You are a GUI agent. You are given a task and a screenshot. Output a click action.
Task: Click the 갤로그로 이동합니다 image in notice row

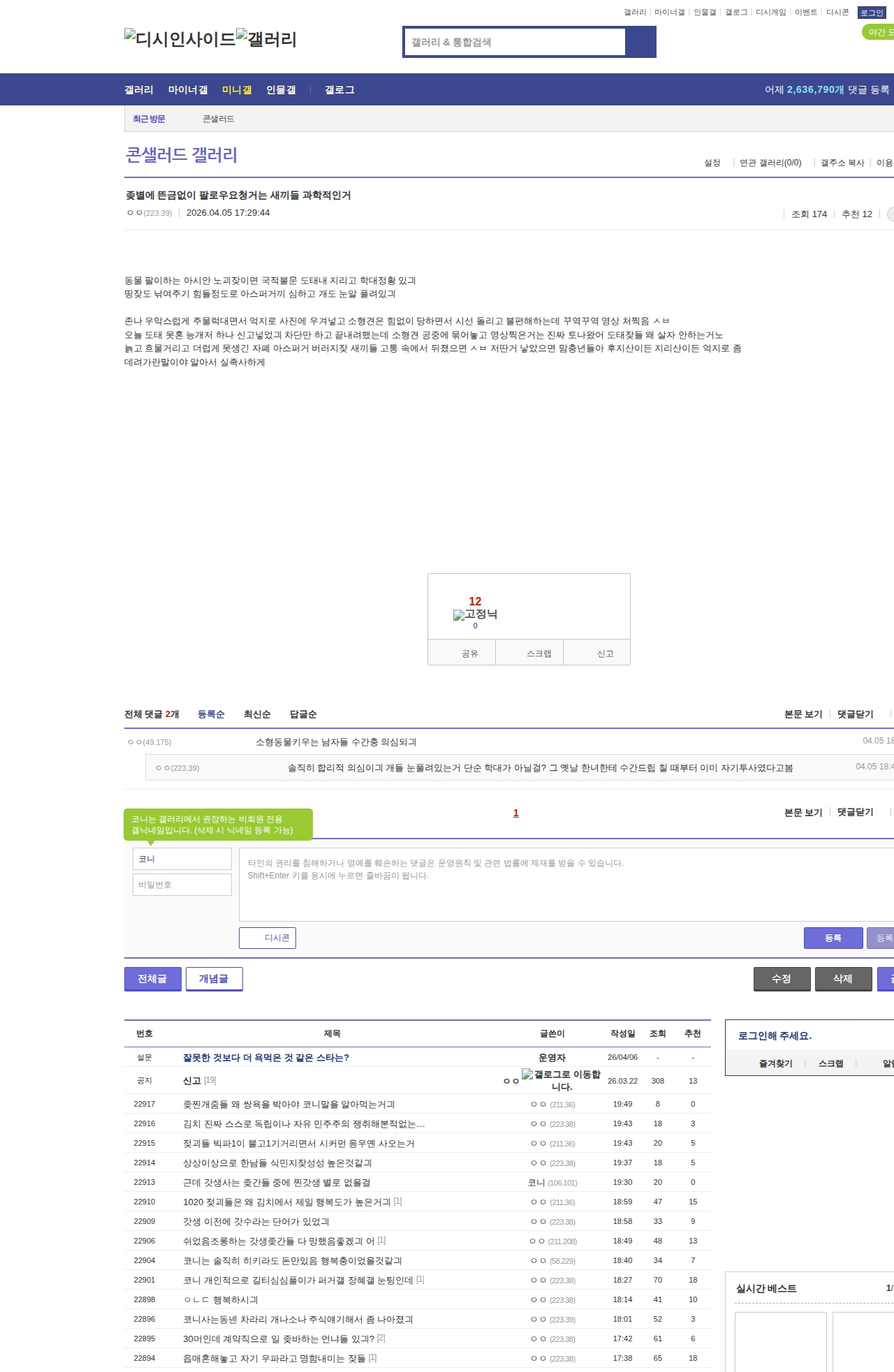coord(561,1080)
